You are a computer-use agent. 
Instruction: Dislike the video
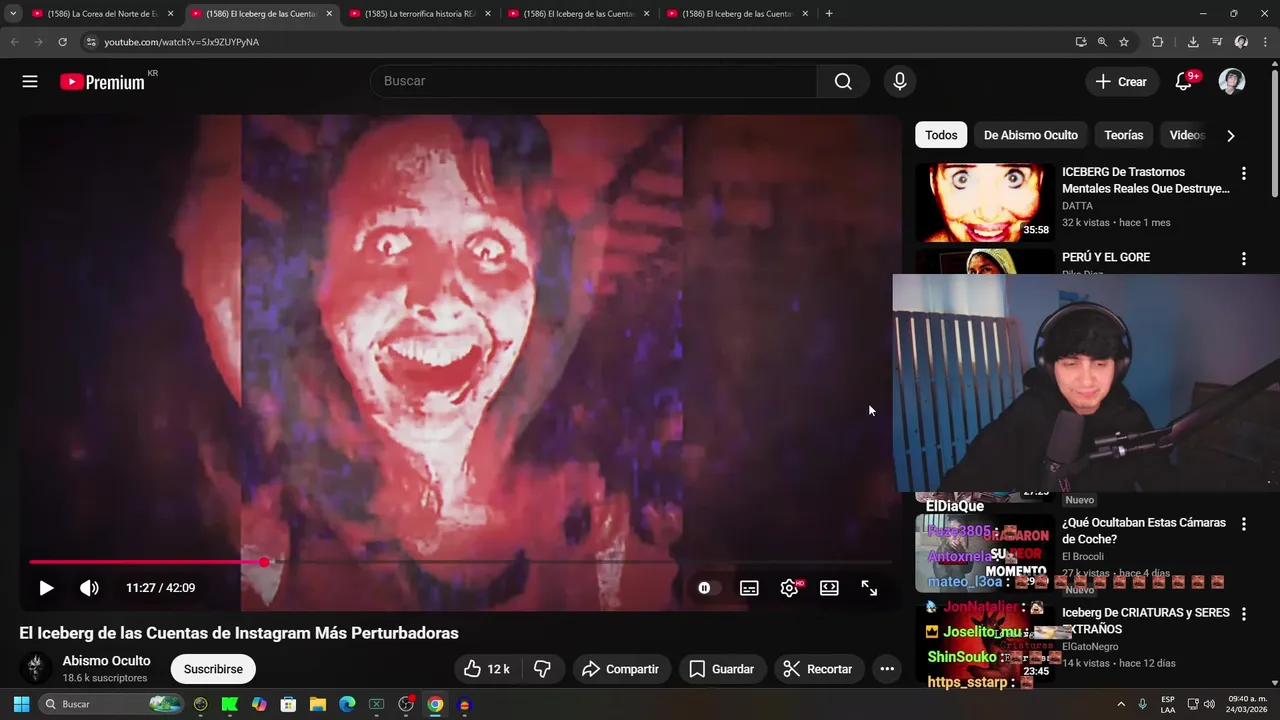[x=543, y=669]
